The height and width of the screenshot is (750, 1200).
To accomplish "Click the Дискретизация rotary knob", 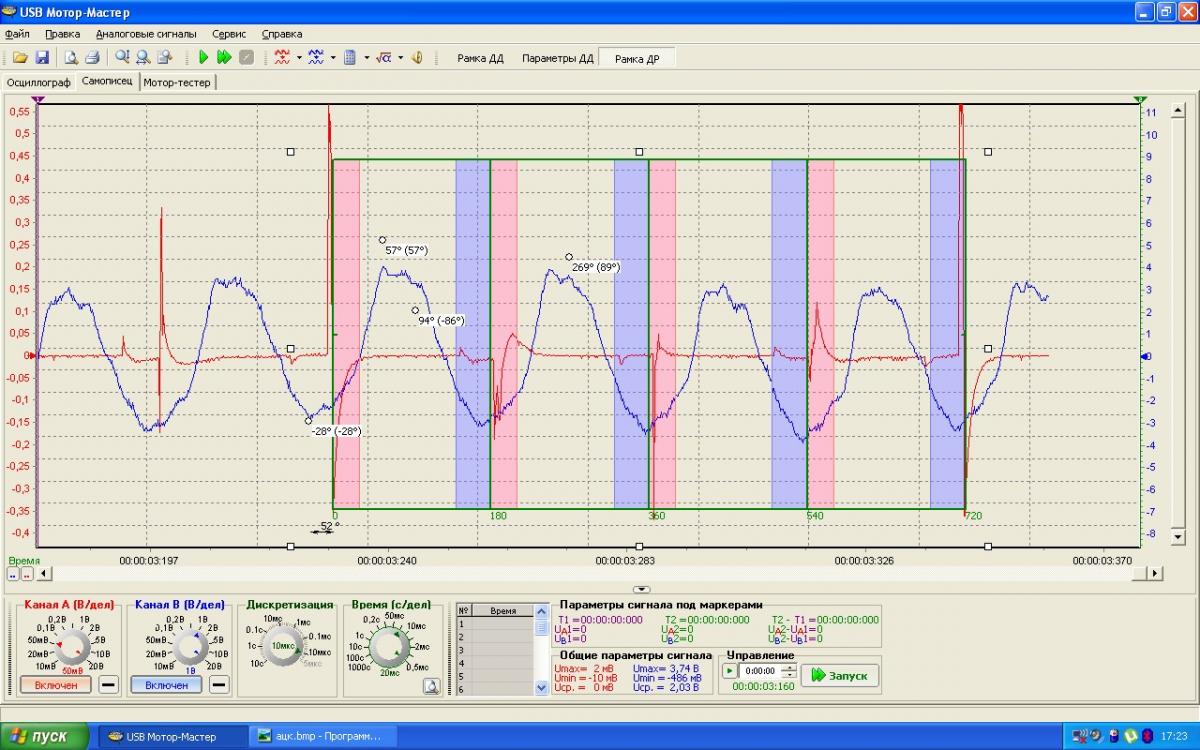I will (x=282, y=646).
